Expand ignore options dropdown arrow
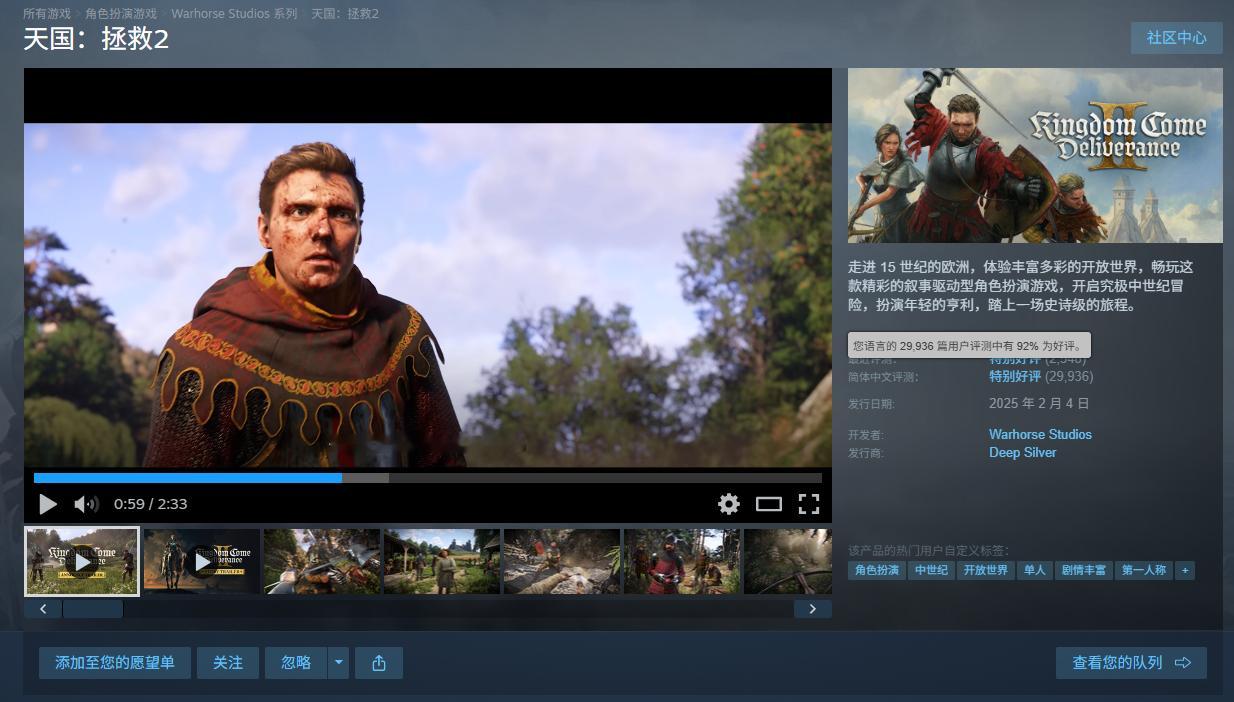The height and width of the screenshot is (702, 1234). (338, 663)
